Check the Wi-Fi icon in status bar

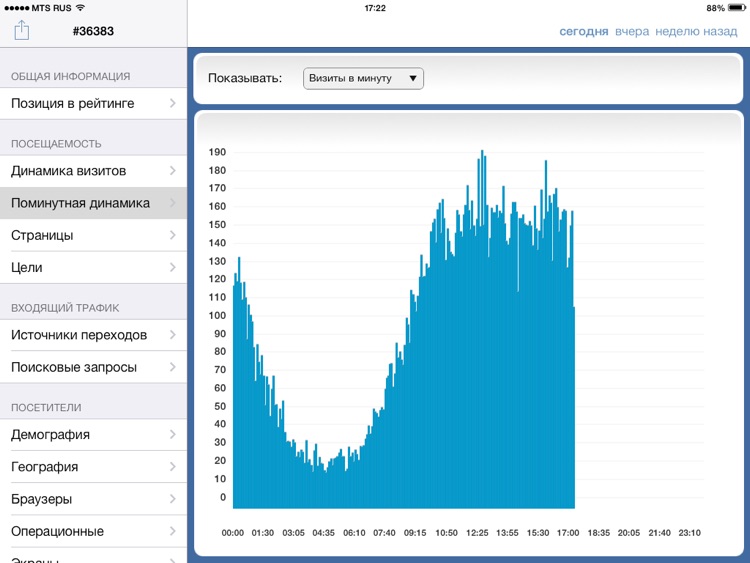coord(80,8)
